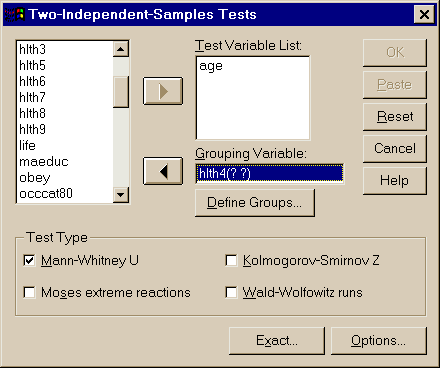Screen dimensions: 440x368
Task: Click the left-arrow remove grouping variable button
Action: point(163,171)
